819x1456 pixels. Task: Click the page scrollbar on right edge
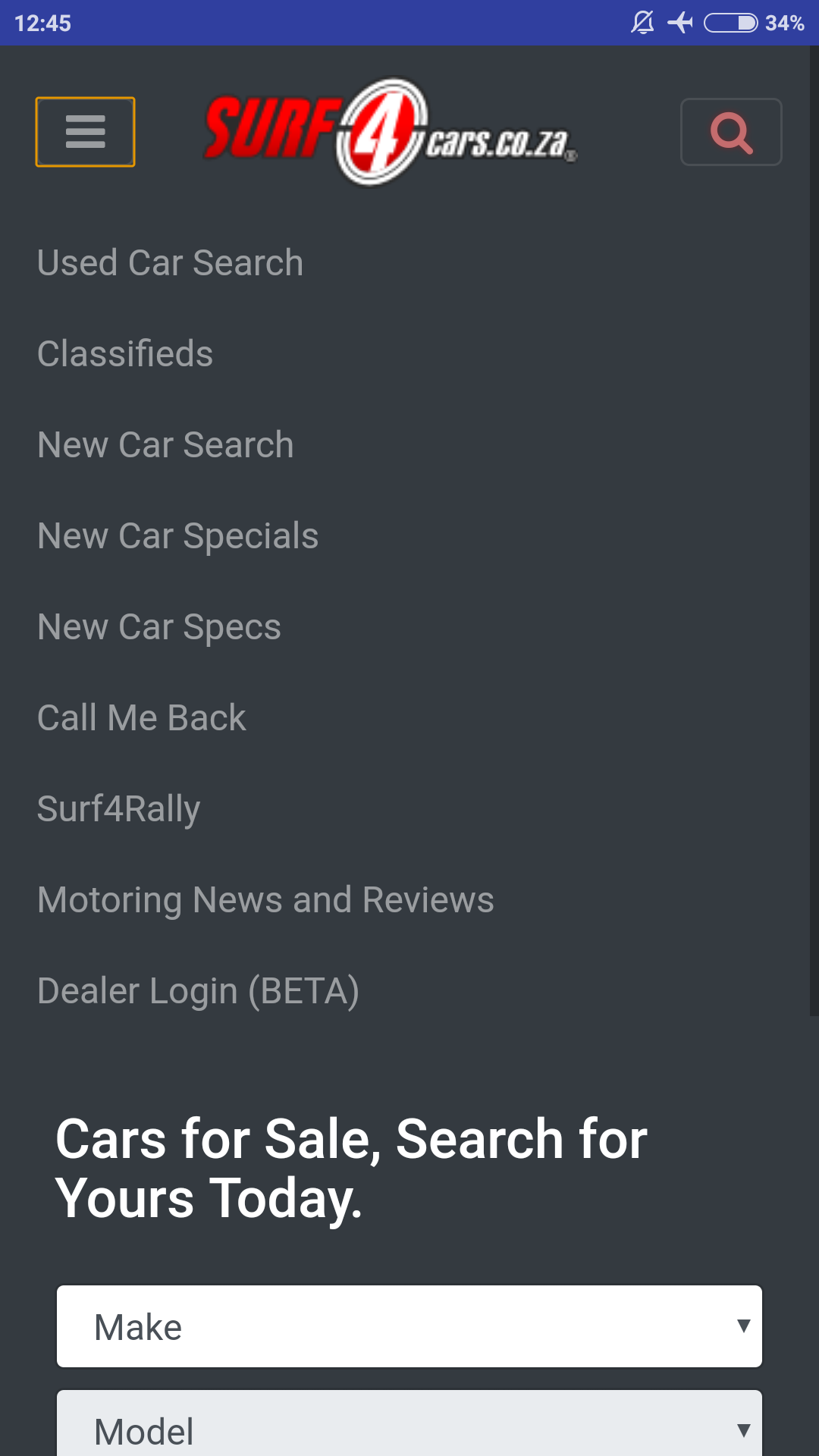[x=814, y=531]
